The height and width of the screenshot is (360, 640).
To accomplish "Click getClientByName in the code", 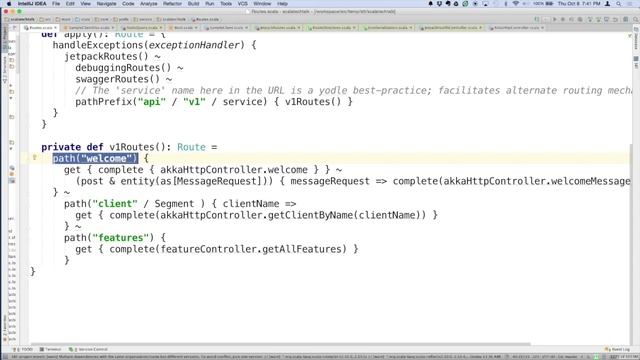I will pos(311,215).
